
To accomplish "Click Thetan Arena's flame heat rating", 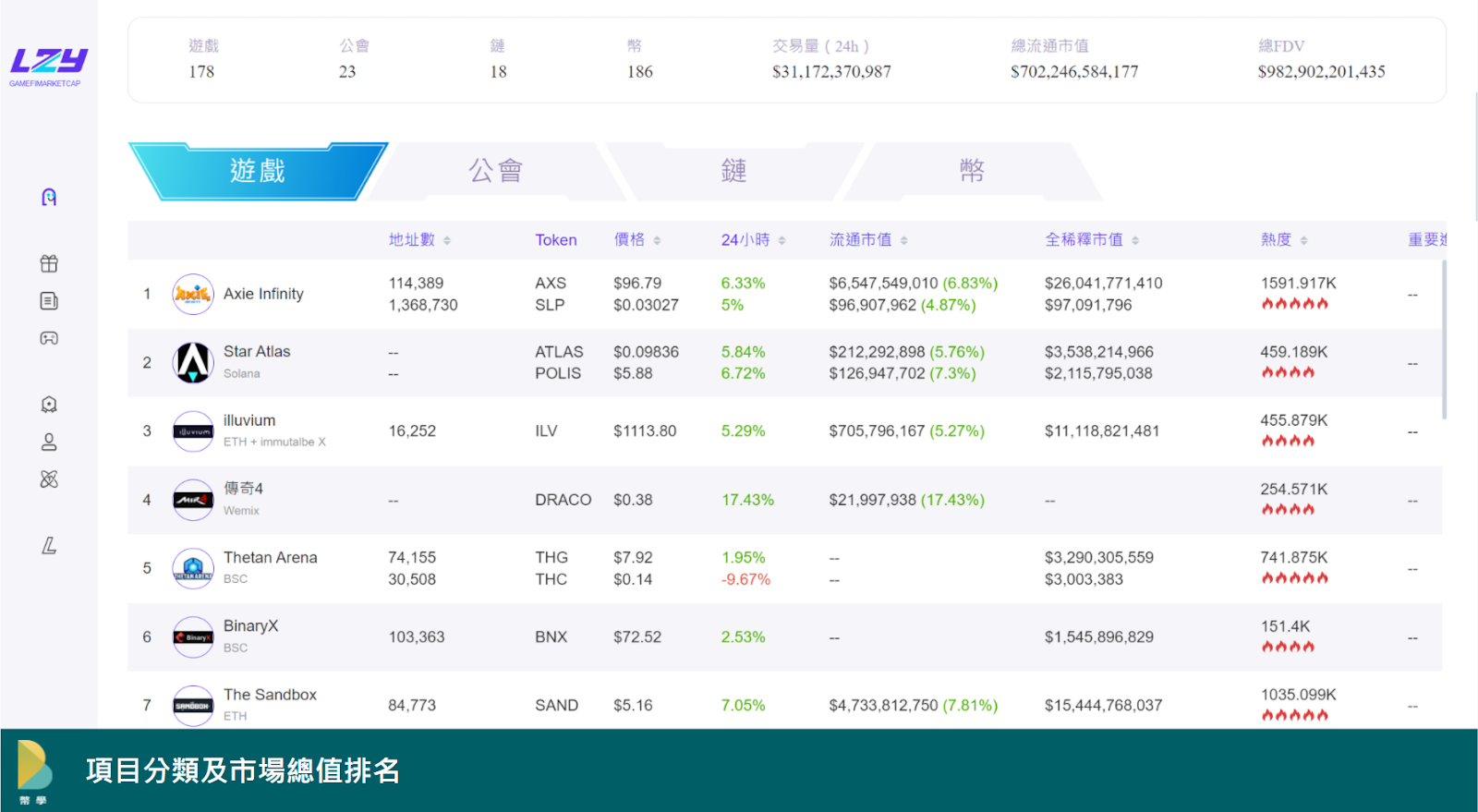I will coord(1295,578).
